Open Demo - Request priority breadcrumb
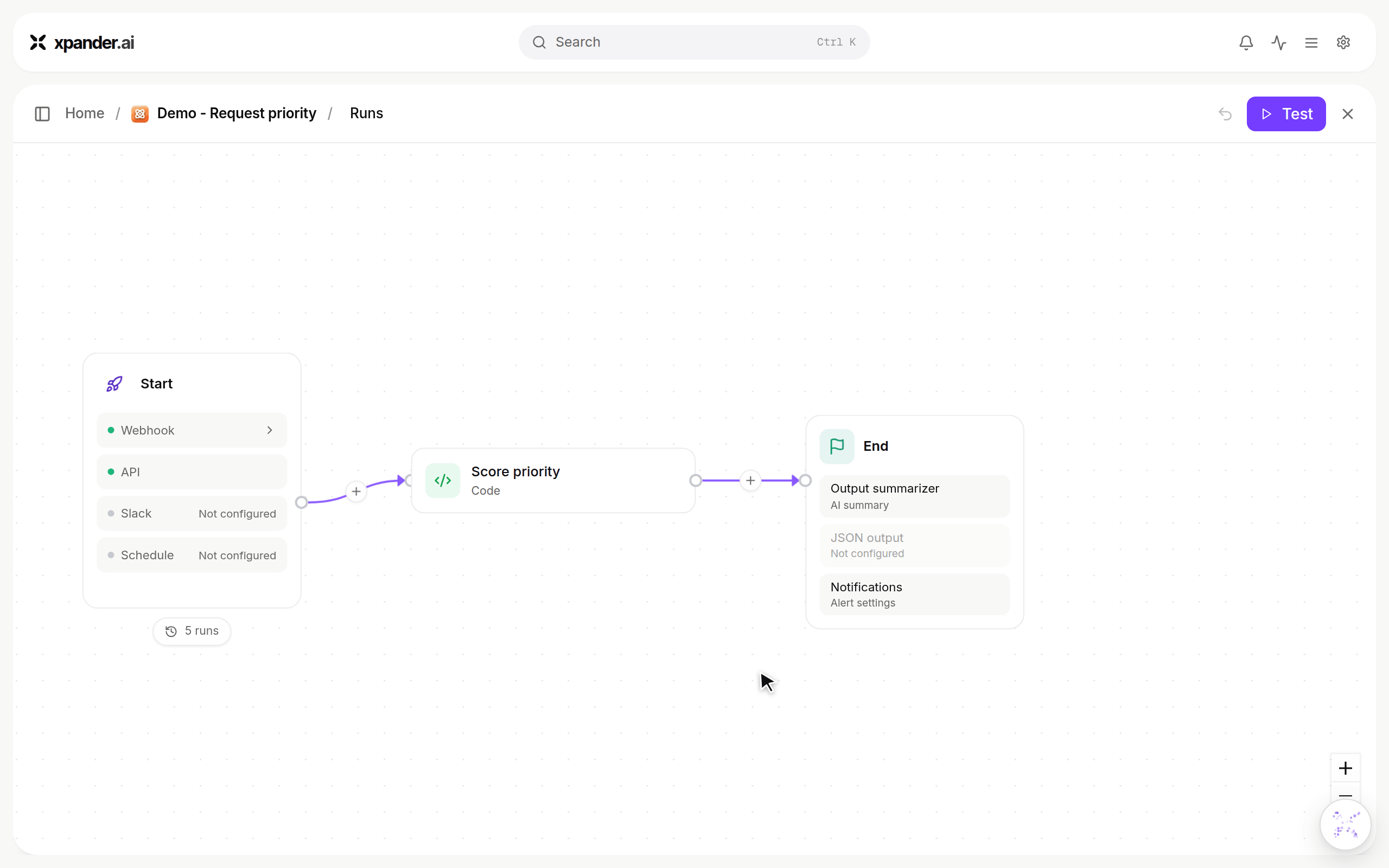Image resolution: width=1389 pixels, height=868 pixels. pyautogui.click(x=237, y=113)
